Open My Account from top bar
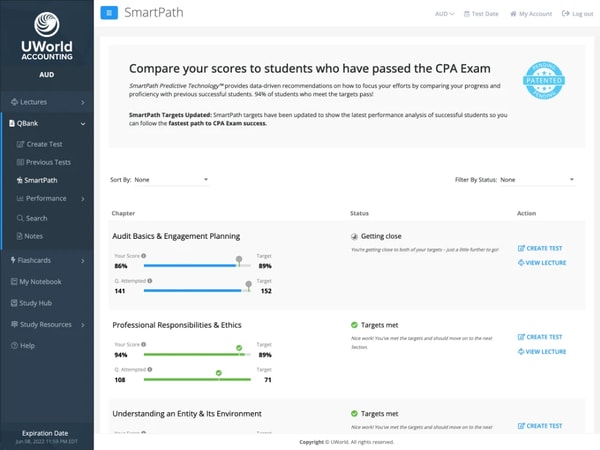 pyautogui.click(x=531, y=14)
